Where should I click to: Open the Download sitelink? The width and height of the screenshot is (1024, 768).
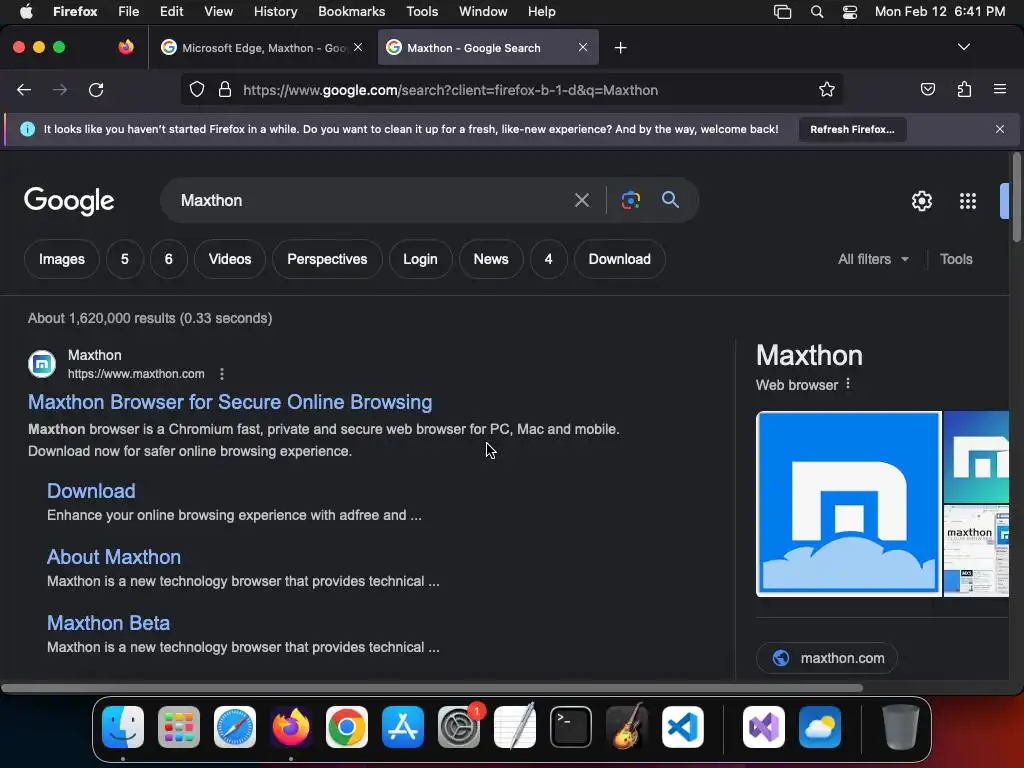click(x=91, y=490)
